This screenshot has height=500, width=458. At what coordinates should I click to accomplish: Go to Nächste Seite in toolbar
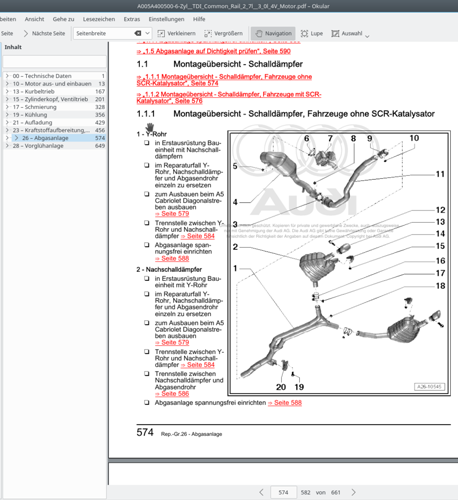44,33
